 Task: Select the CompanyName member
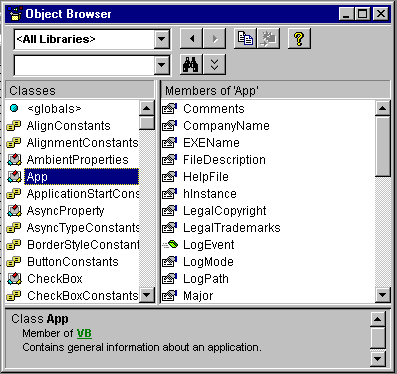click(226, 126)
